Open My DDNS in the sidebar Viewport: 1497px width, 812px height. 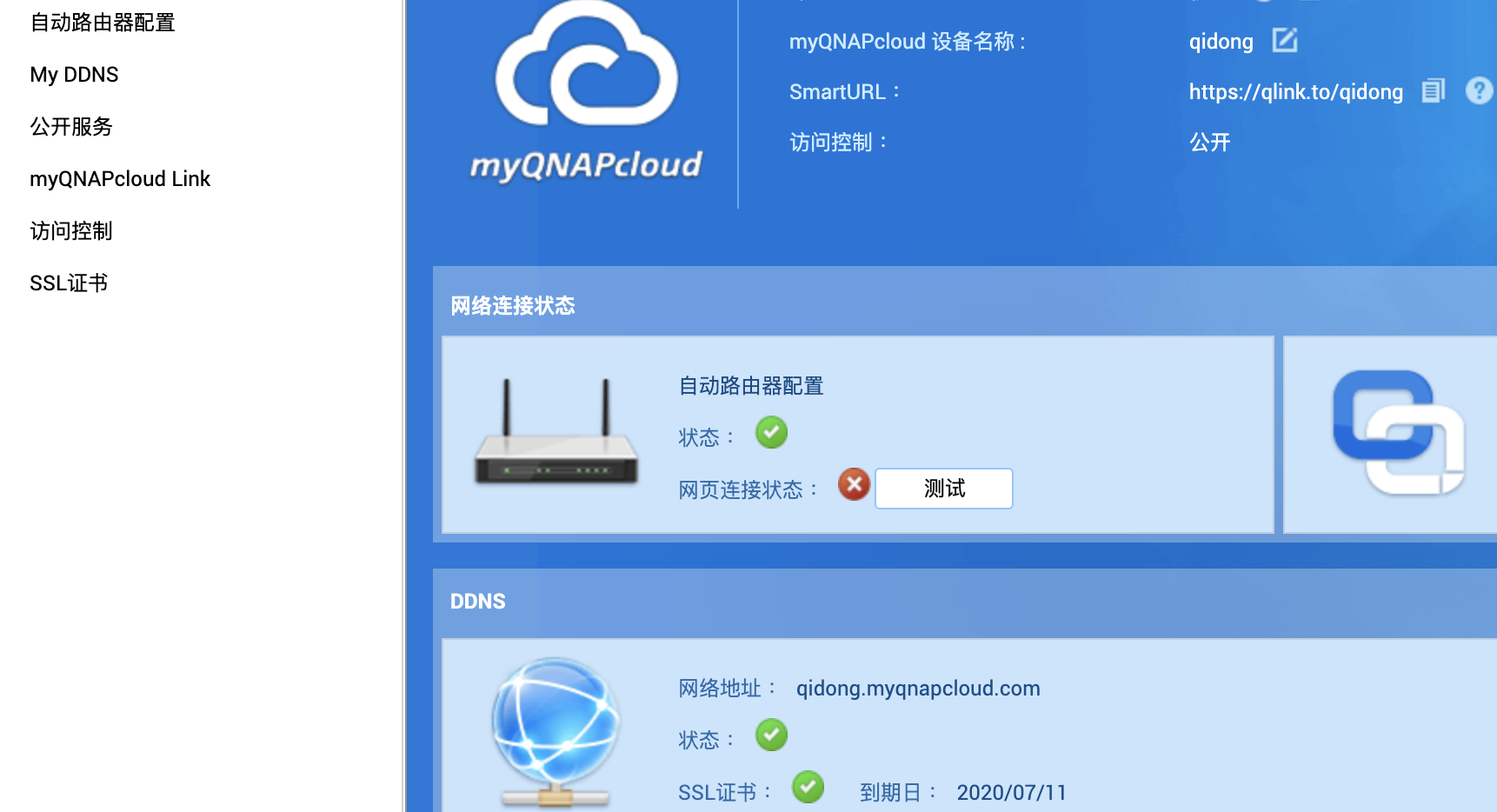click(74, 75)
